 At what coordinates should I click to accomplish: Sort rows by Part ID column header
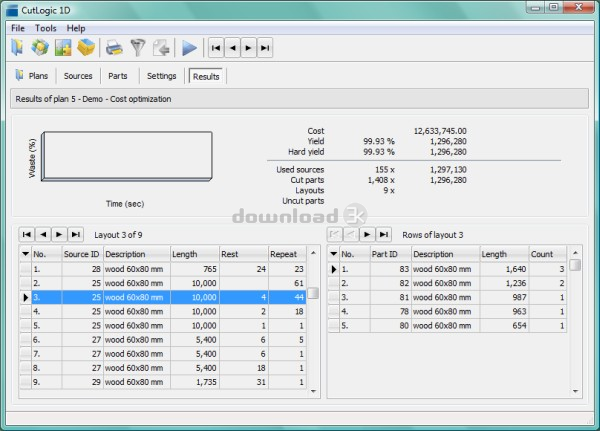[390, 254]
